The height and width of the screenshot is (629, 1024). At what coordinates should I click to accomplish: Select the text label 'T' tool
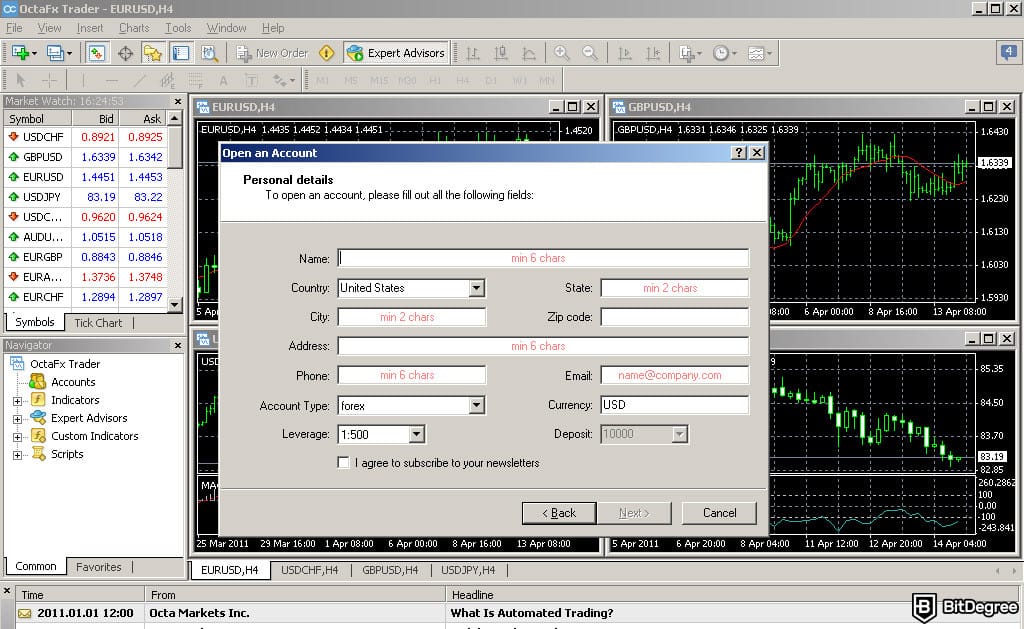(x=251, y=80)
